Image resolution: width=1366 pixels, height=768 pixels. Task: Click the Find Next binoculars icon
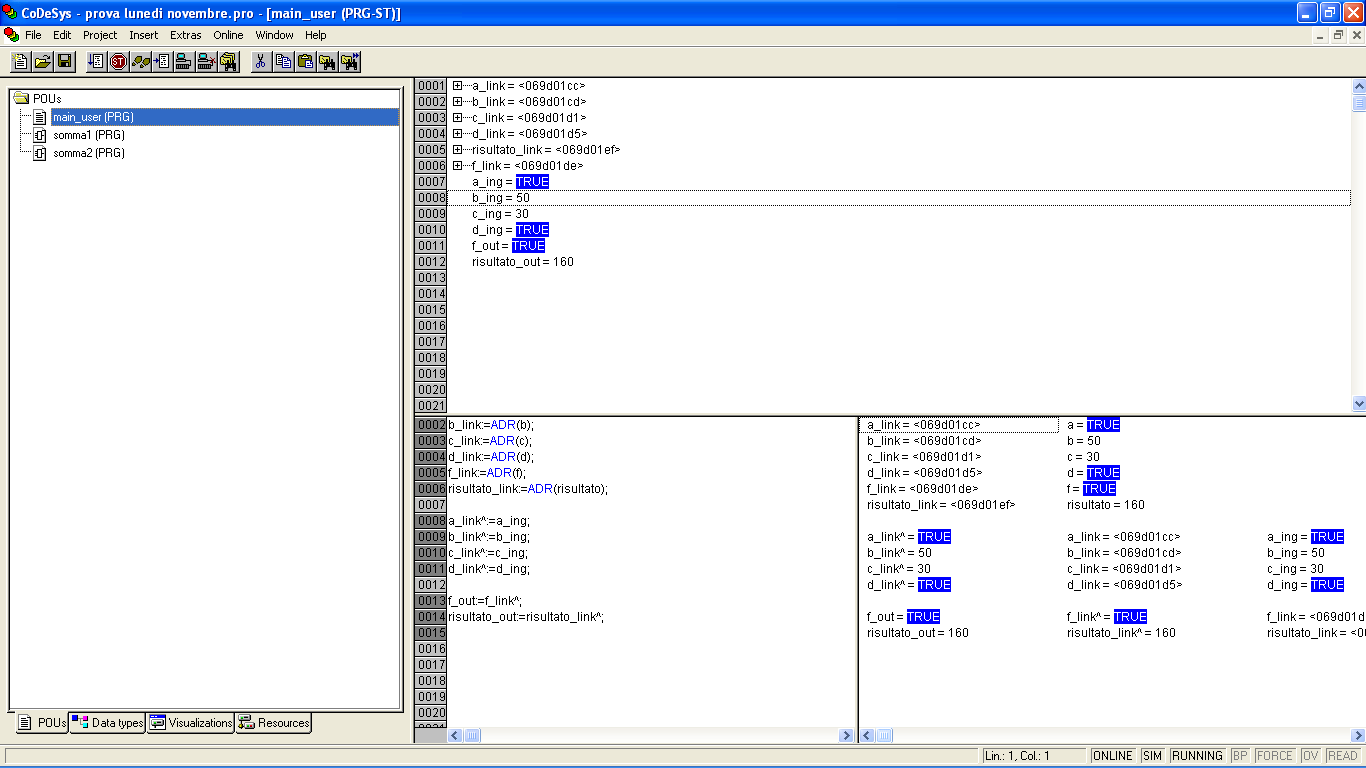[349, 62]
